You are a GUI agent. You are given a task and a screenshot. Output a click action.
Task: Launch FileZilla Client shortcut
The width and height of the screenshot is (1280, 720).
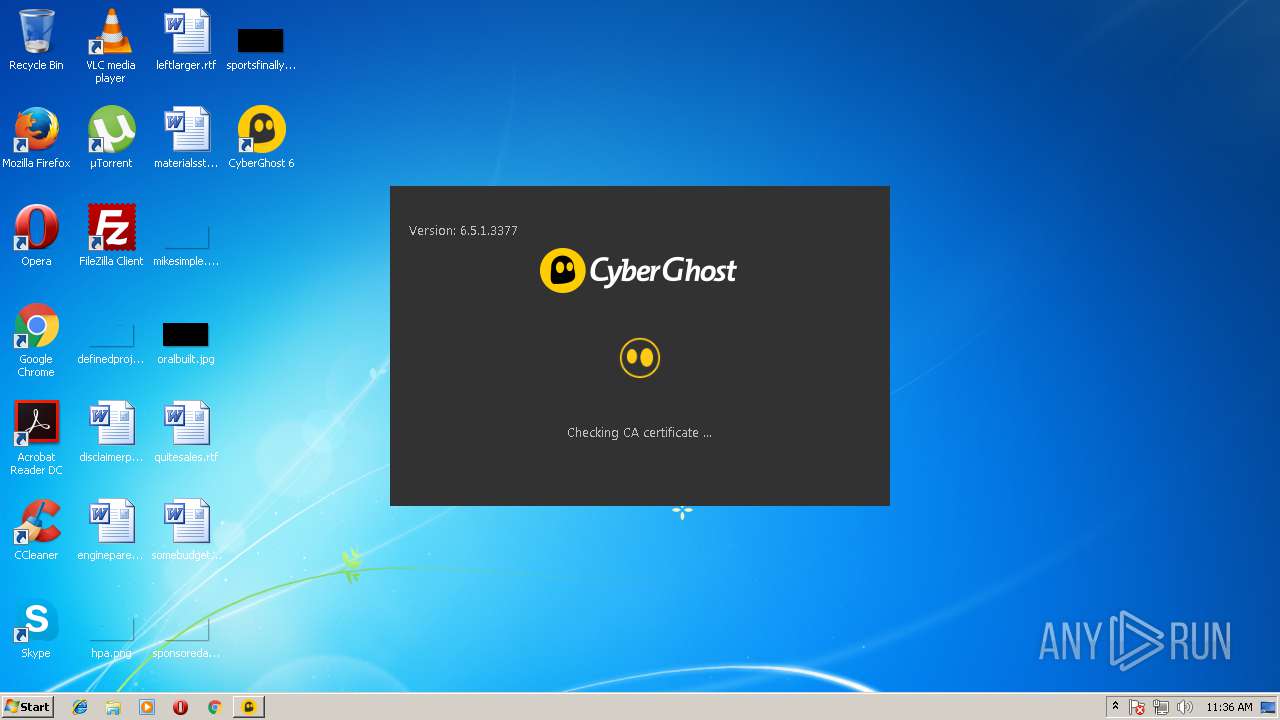point(110,236)
